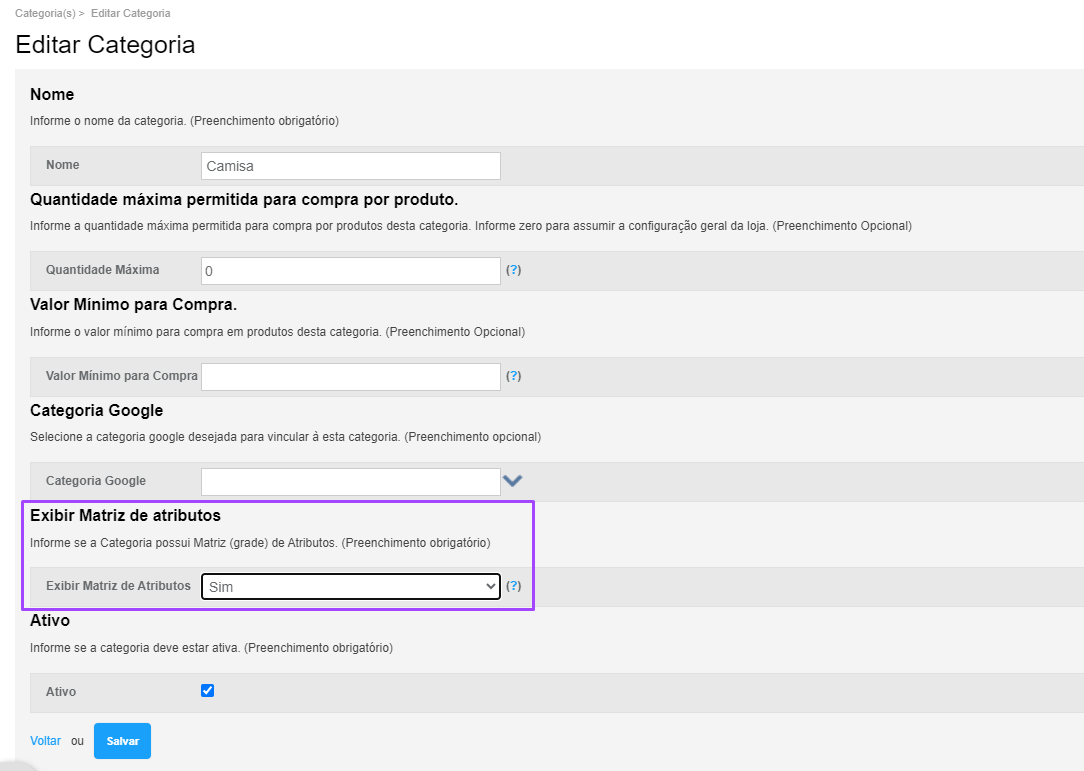1084x771 pixels.
Task: Click 'Informe o nome da categoria' description text
Action: (185, 121)
